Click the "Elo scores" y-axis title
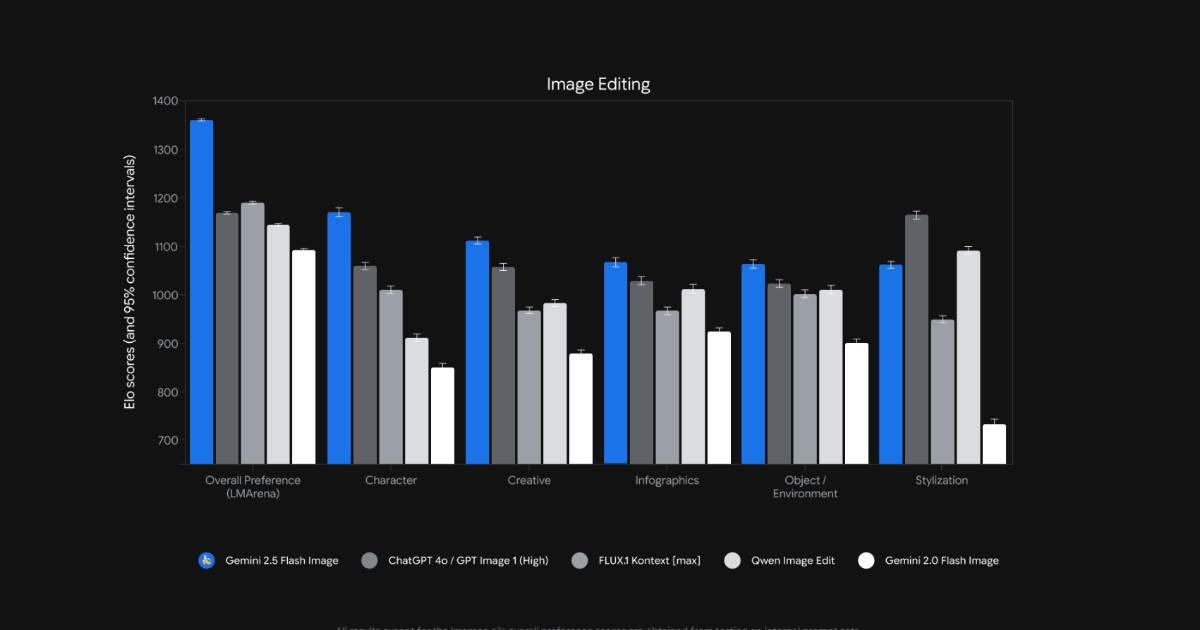Screen dimensions: 1200x630 (x=129, y=281)
